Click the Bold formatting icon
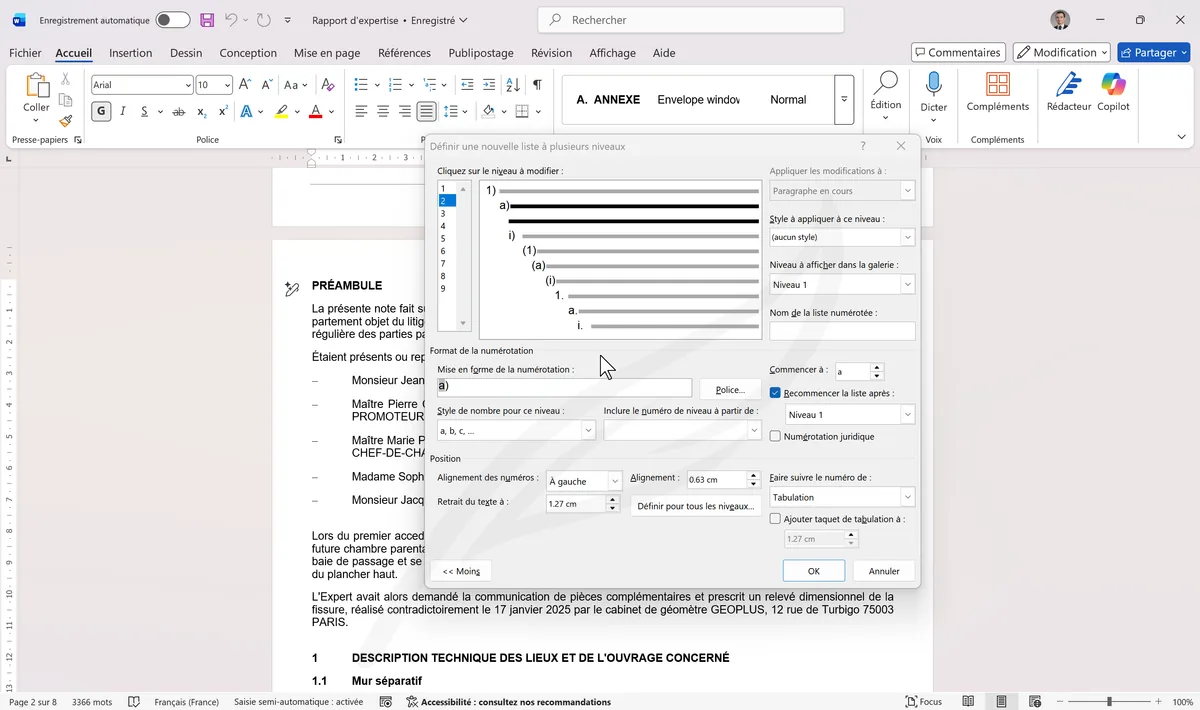This screenshot has width=1200, height=710. (101, 112)
